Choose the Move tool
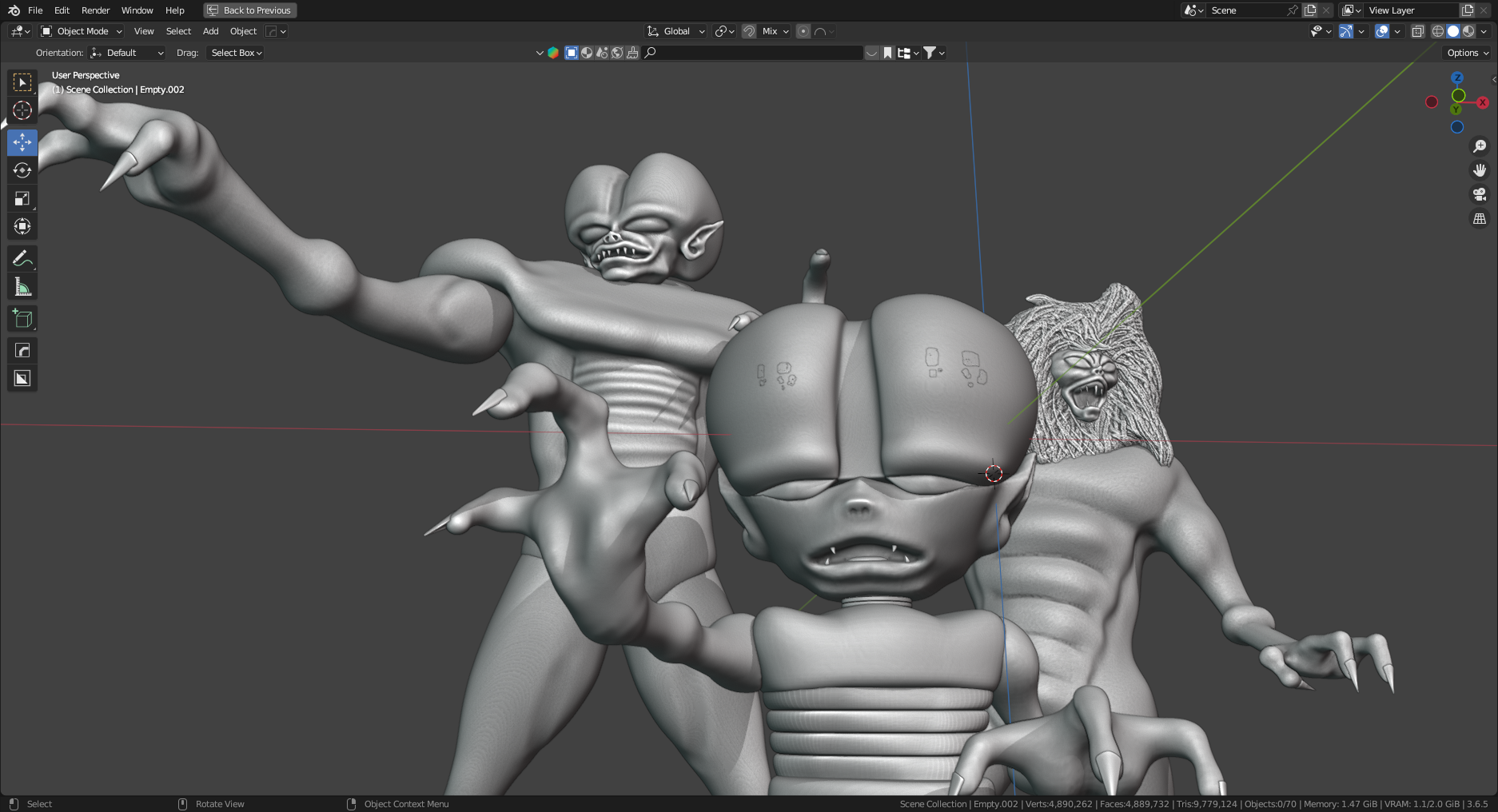 point(22,142)
